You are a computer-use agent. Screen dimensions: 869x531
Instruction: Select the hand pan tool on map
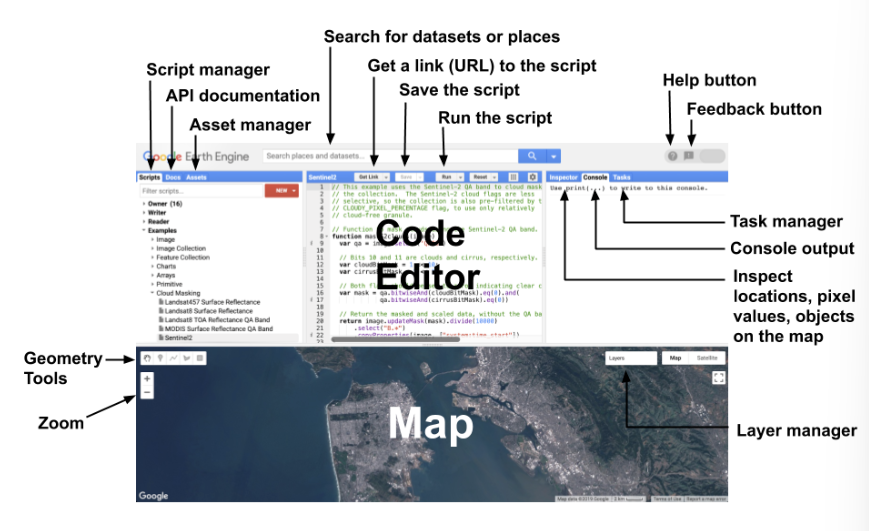[147, 358]
